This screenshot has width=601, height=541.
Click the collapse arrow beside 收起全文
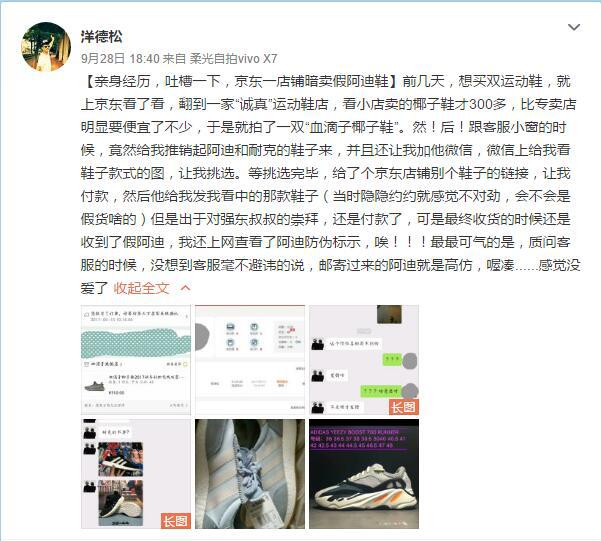[186, 288]
